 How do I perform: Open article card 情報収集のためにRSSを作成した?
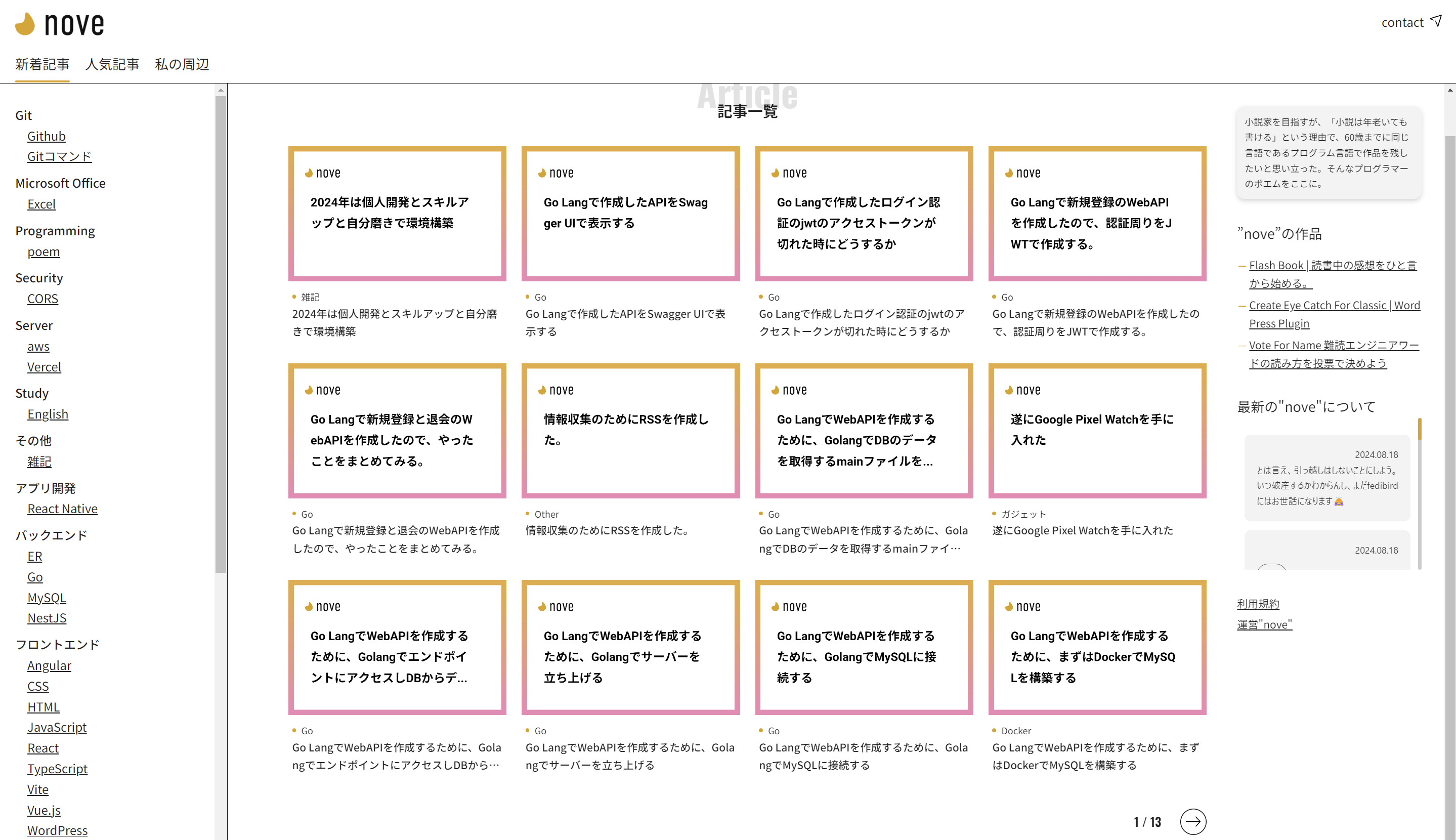[x=630, y=431]
